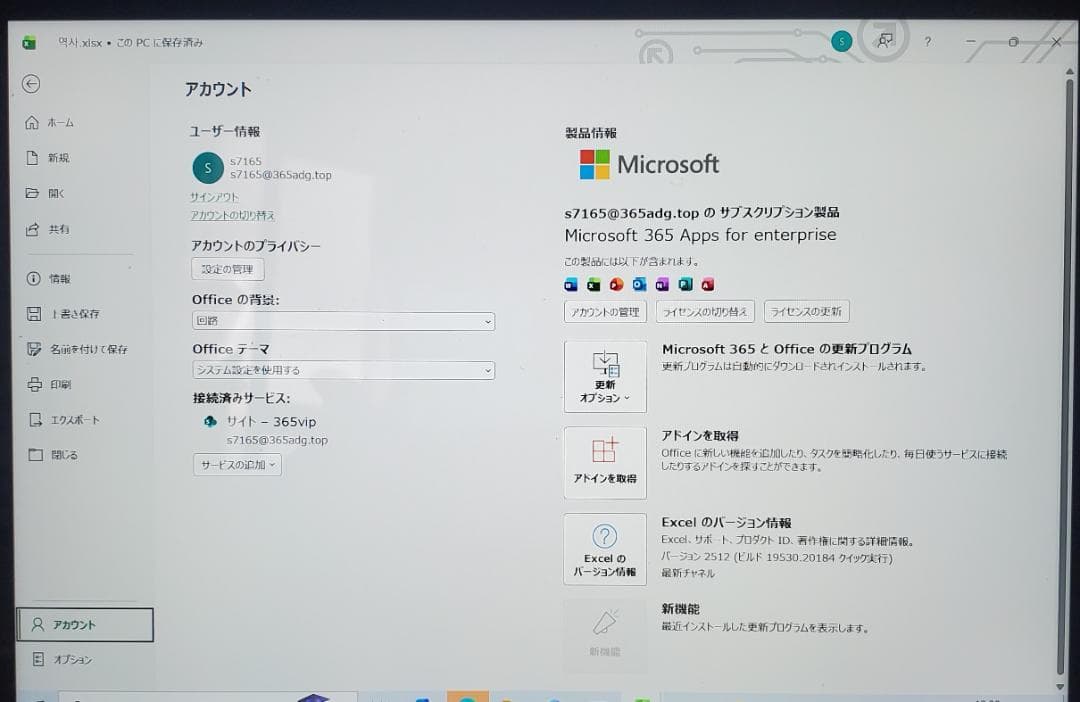Expand the Office の背景 dropdown
The height and width of the screenshot is (702, 1080).
[x=343, y=321]
